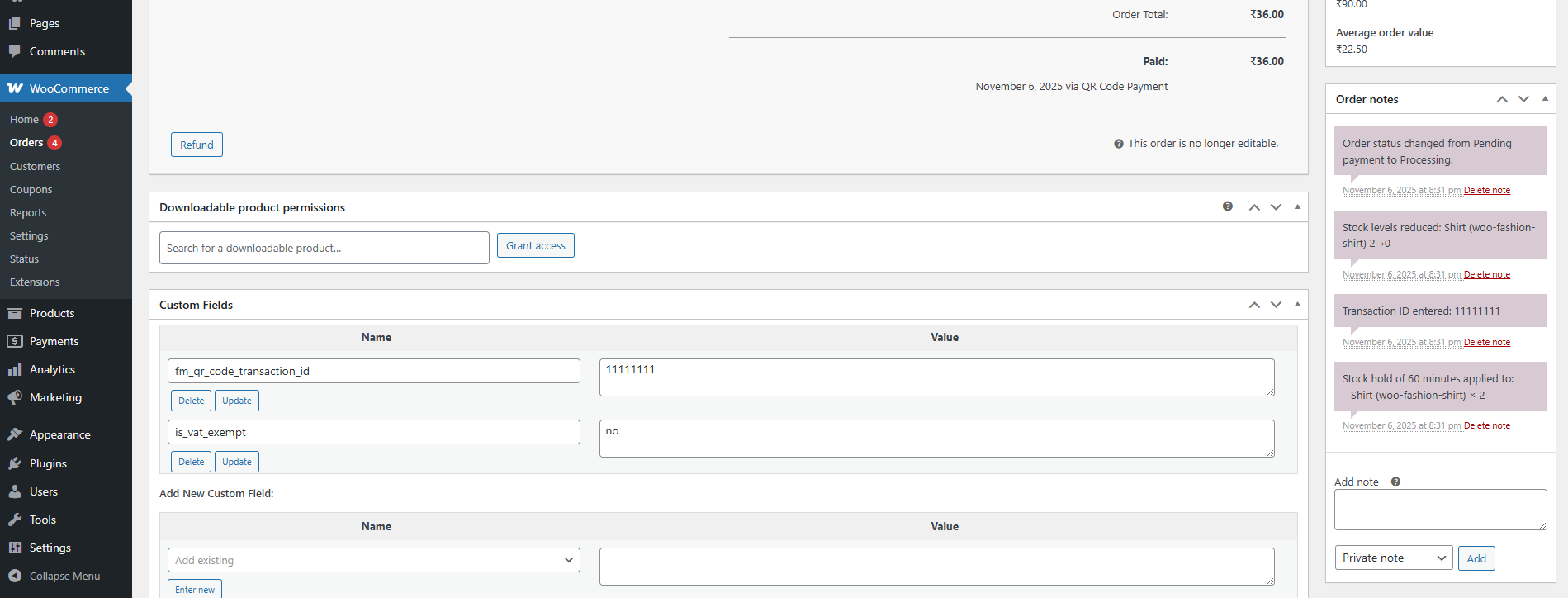Click the Collapse Menu arrow icon
This screenshot has height=598, width=1568.
tap(15, 576)
